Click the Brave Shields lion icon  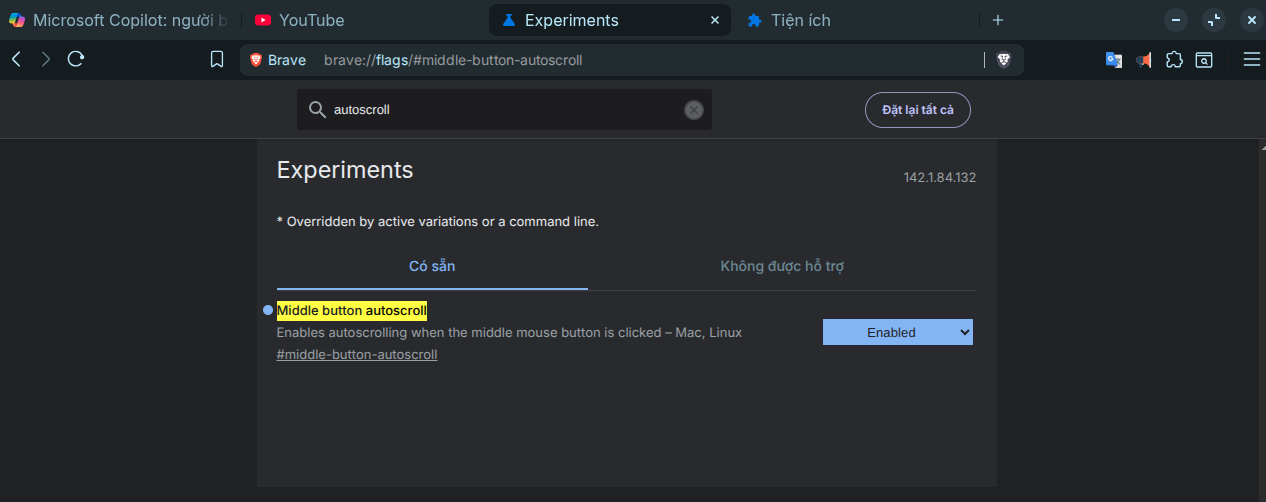coord(1003,60)
